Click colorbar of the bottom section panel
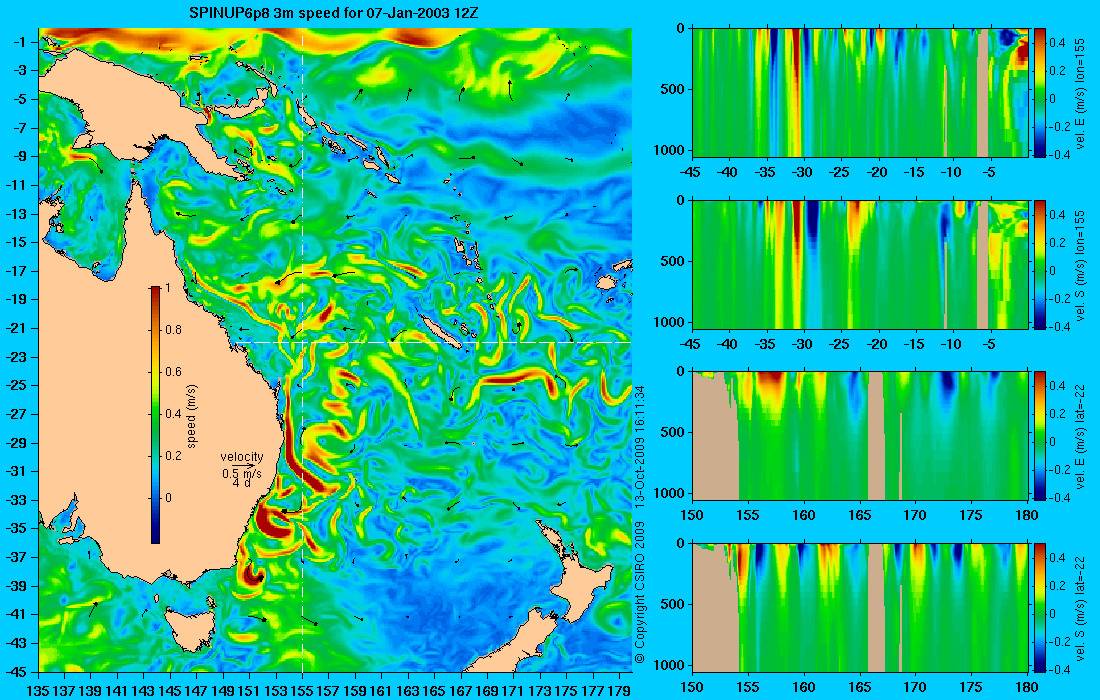1100x700 pixels. tap(1040, 607)
